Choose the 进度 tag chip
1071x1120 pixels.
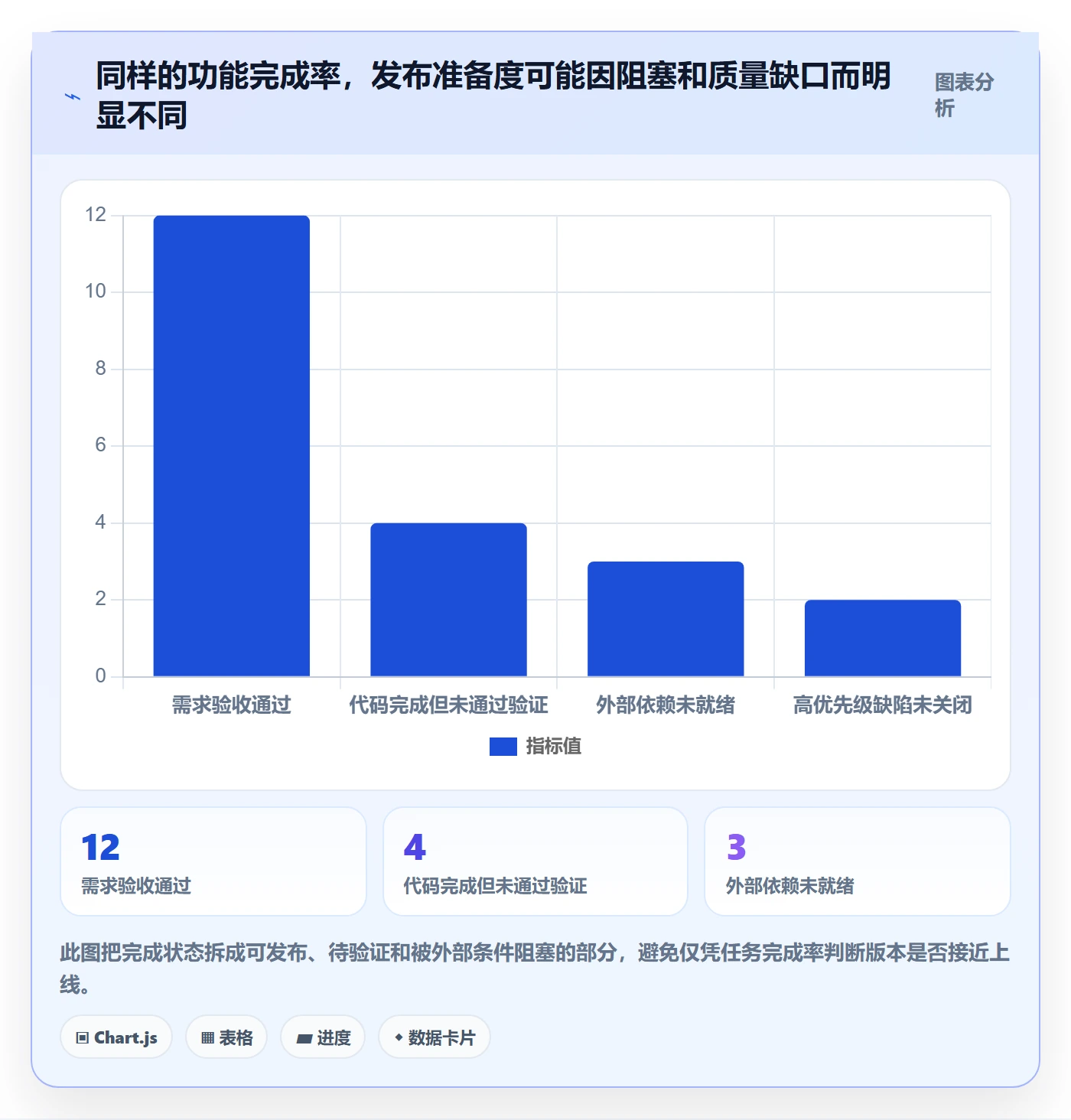tap(323, 1037)
